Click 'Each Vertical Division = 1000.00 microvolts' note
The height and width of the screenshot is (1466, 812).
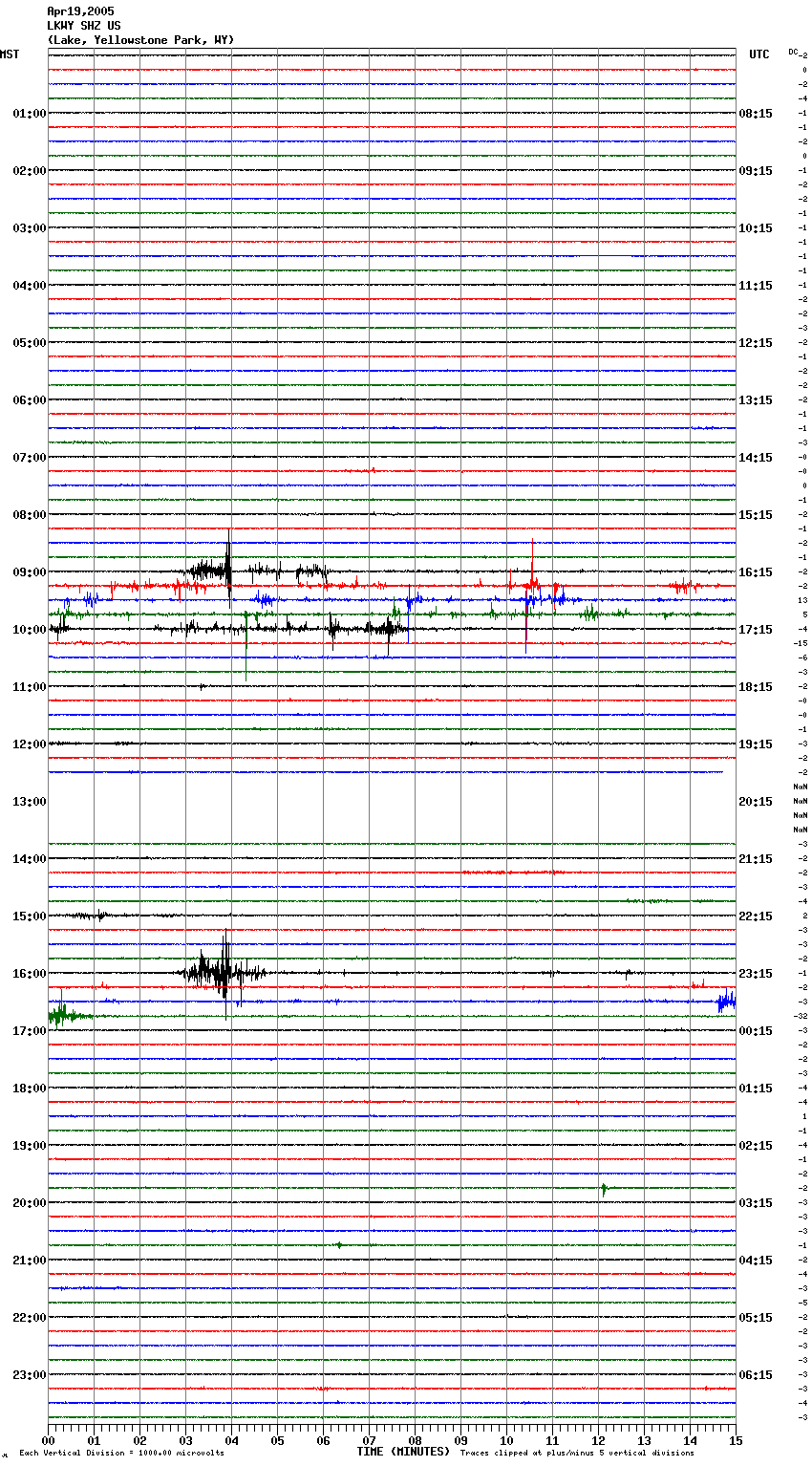[x=122, y=1454]
